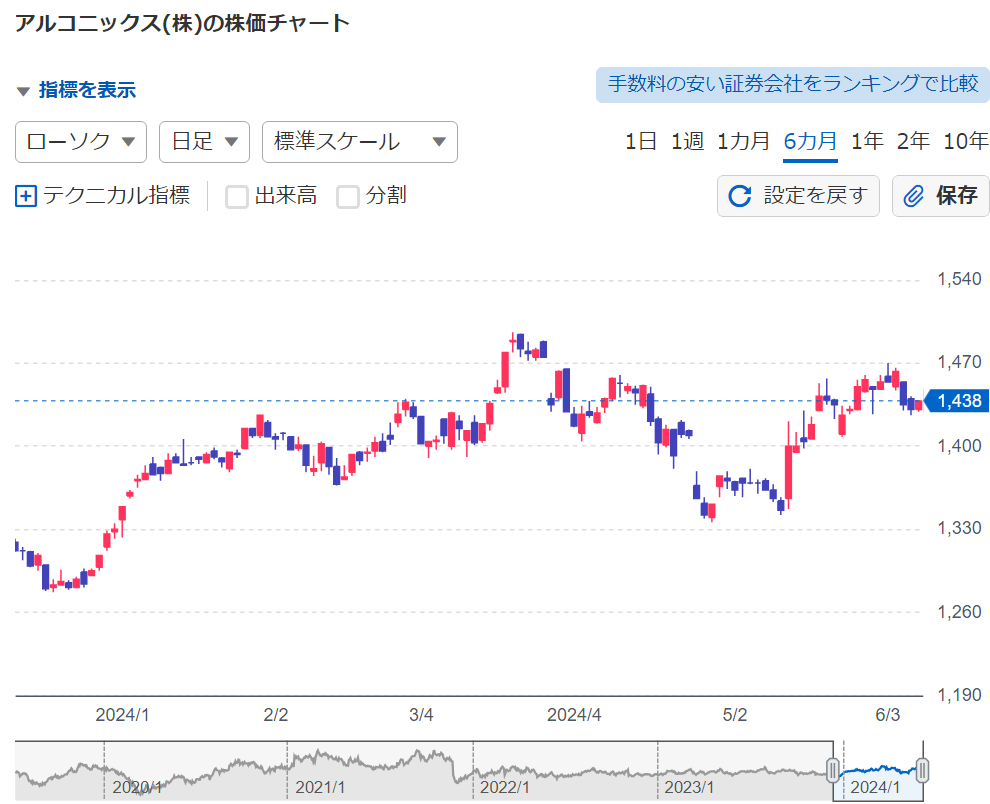Select the 1週 period tab

687,141
